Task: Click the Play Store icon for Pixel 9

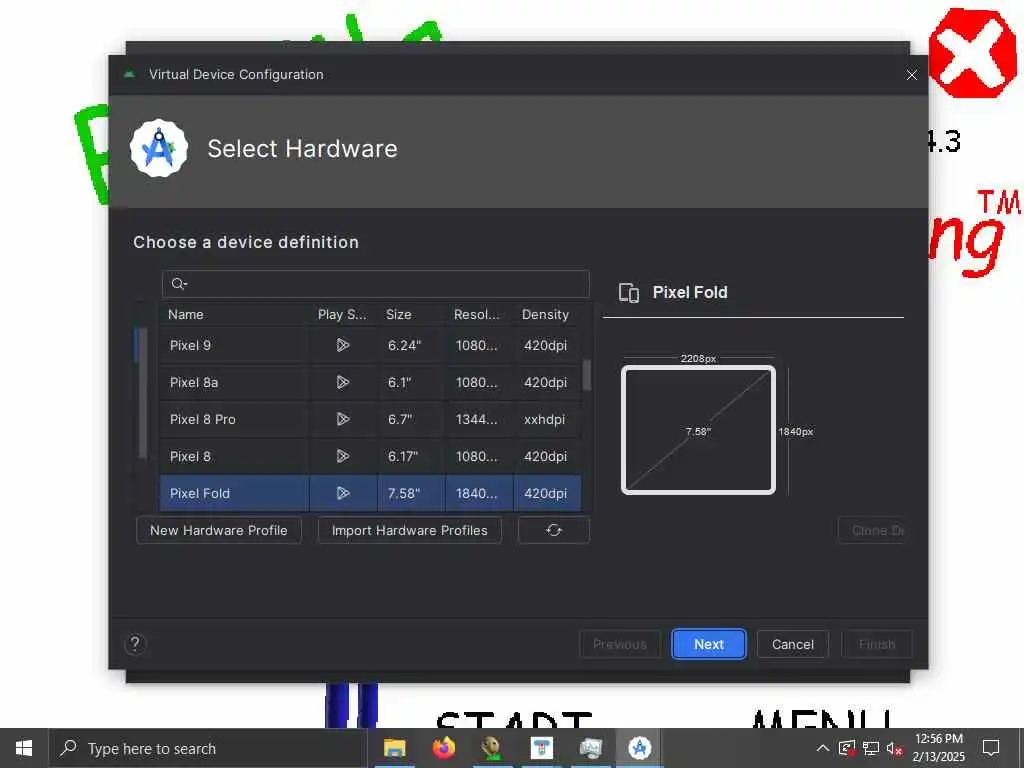Action: pyautogui.click(x=342, y=345)
